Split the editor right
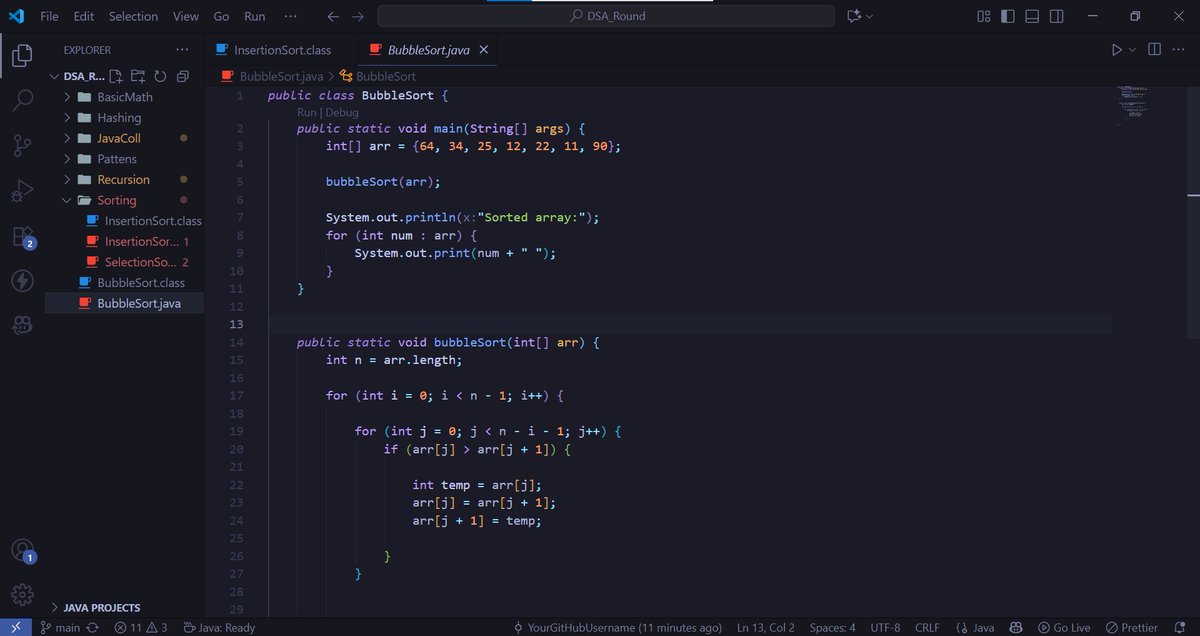 (x=1154, y=49)
